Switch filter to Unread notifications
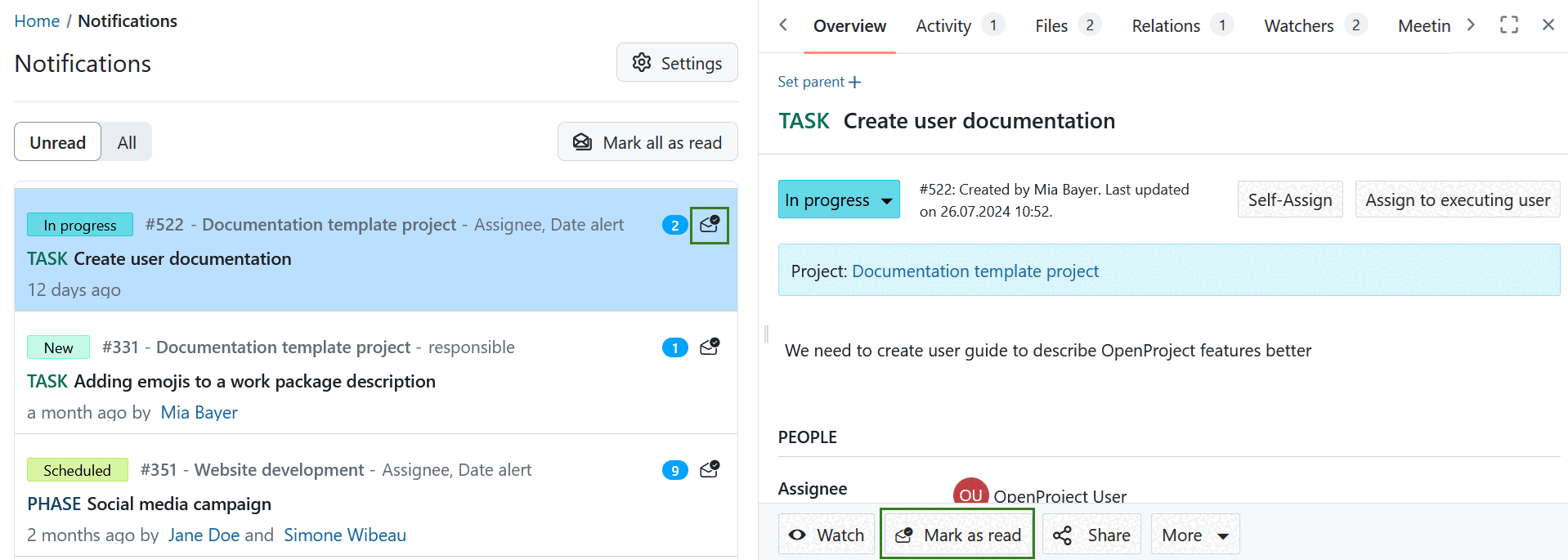Screen dimensions: 1568x560 pos(58,142)
